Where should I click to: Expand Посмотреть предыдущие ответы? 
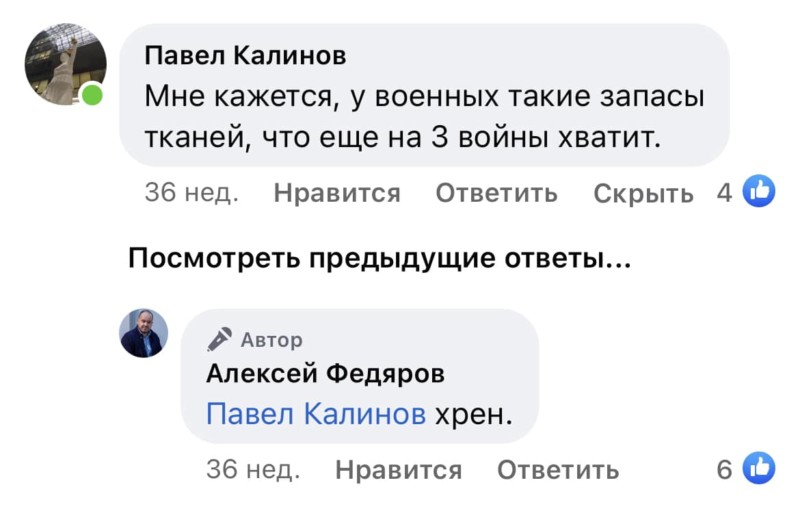pyautogui.click(x=380, y=259)
